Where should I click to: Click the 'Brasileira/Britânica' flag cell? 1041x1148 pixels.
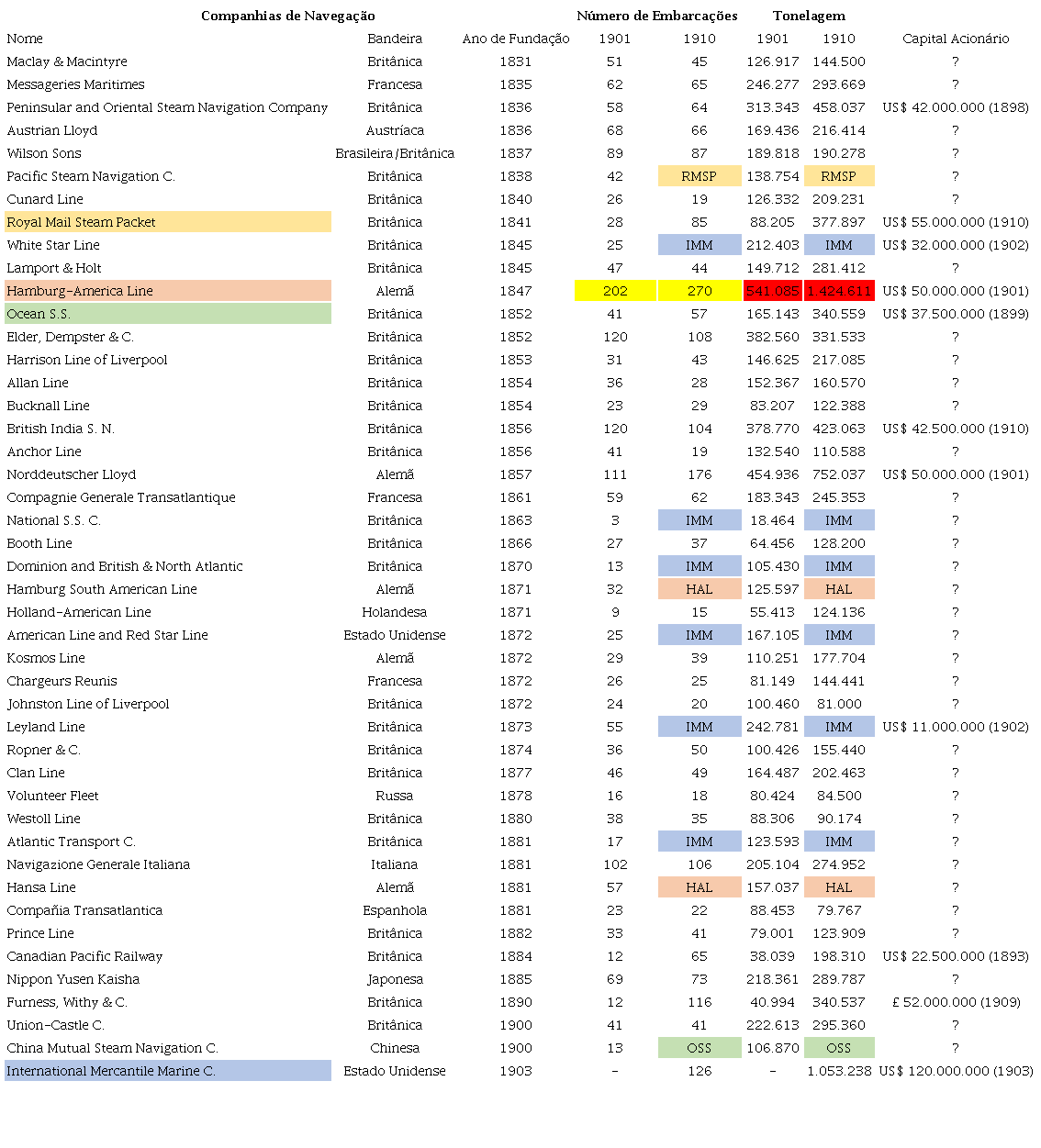[395, 153]
